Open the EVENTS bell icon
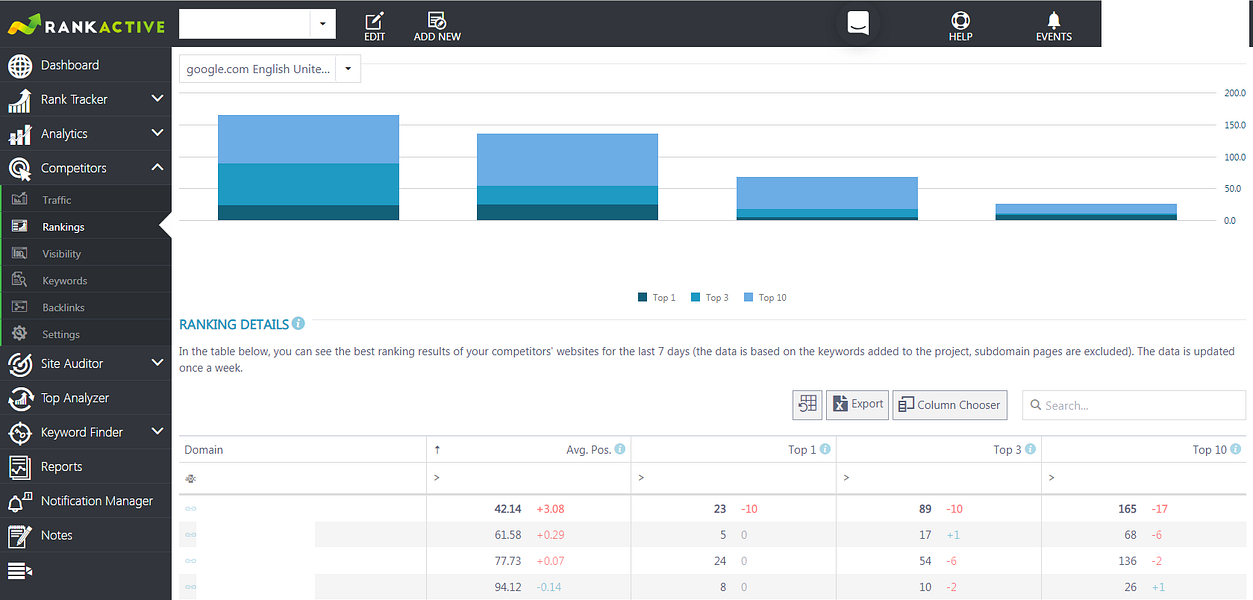 pyautogui.click(x=1054, y=27)
